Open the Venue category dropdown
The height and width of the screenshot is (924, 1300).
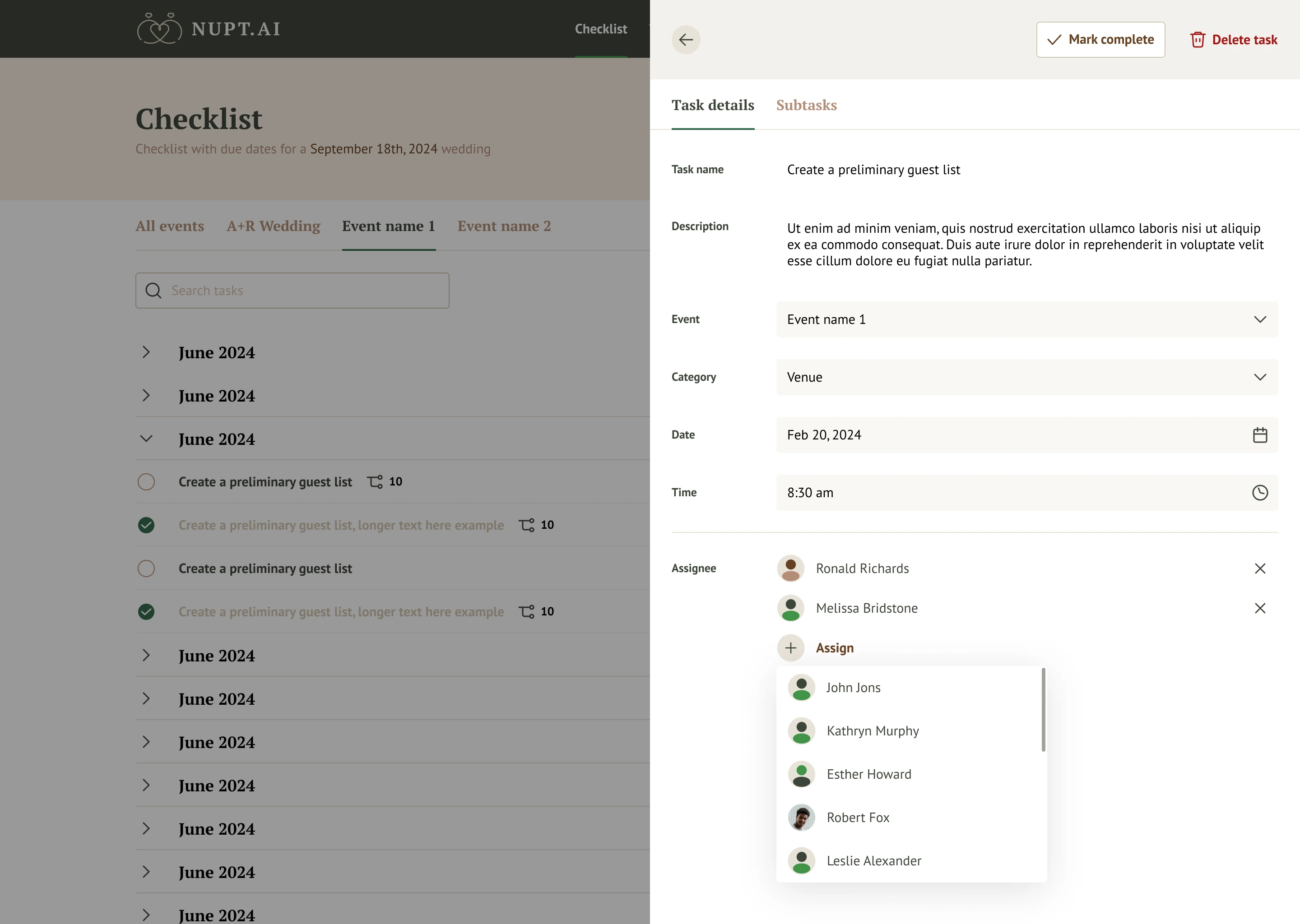click(x=1026, y=377)
